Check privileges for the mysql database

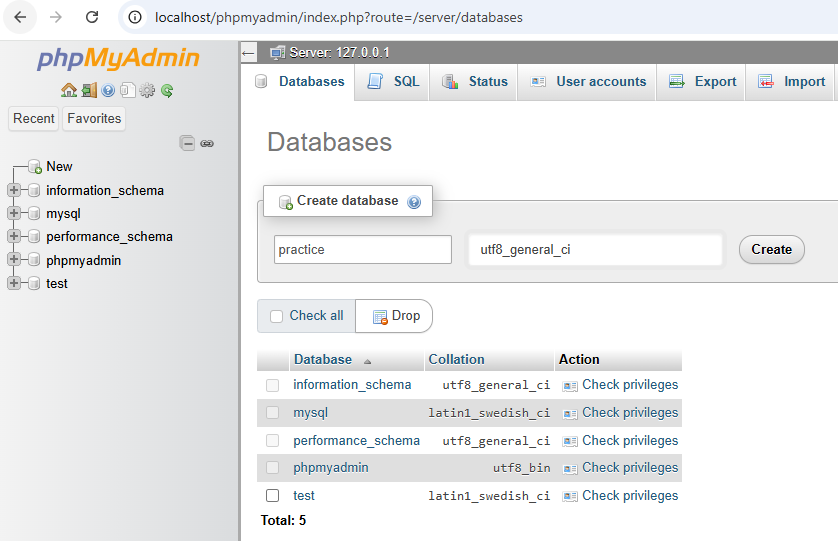(630, 413)
